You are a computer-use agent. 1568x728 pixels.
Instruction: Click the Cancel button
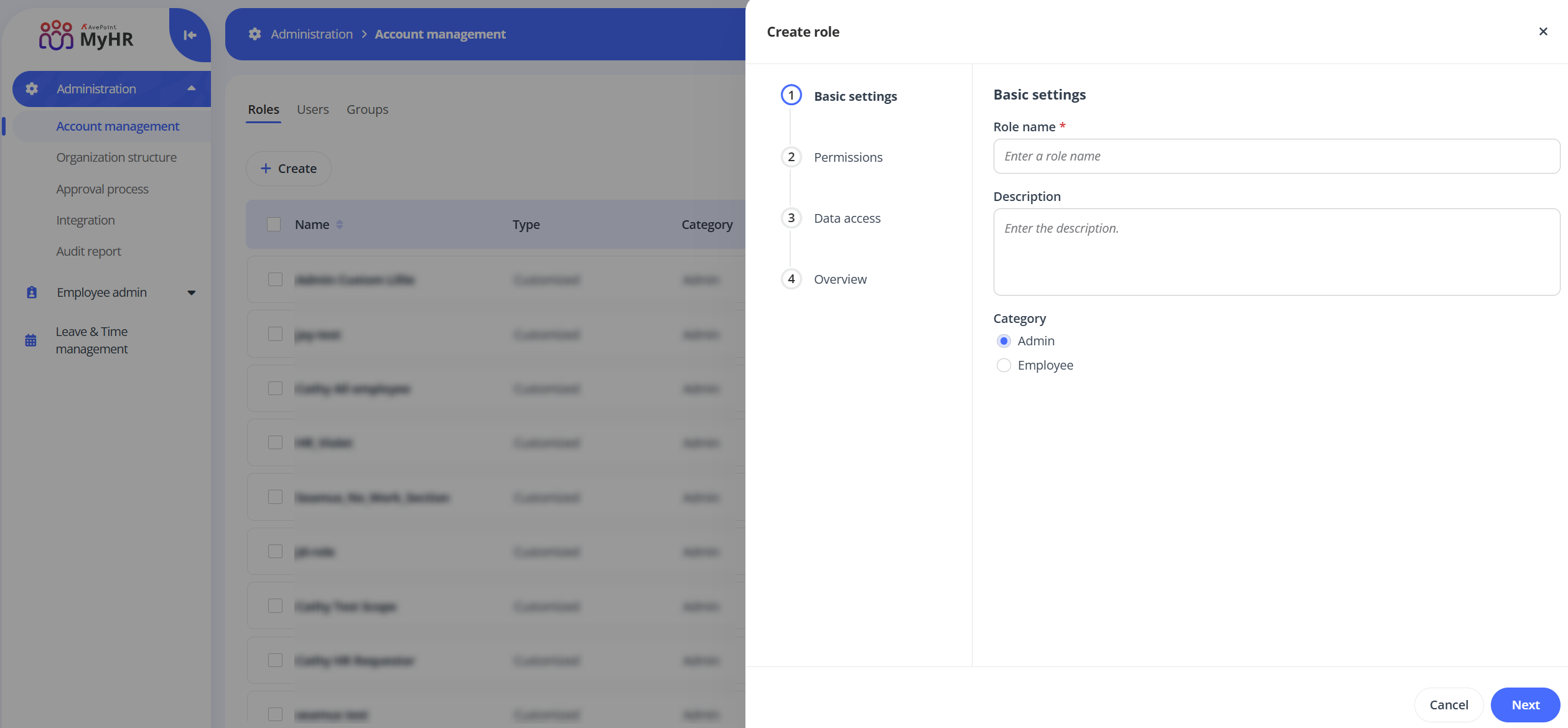1449,705
